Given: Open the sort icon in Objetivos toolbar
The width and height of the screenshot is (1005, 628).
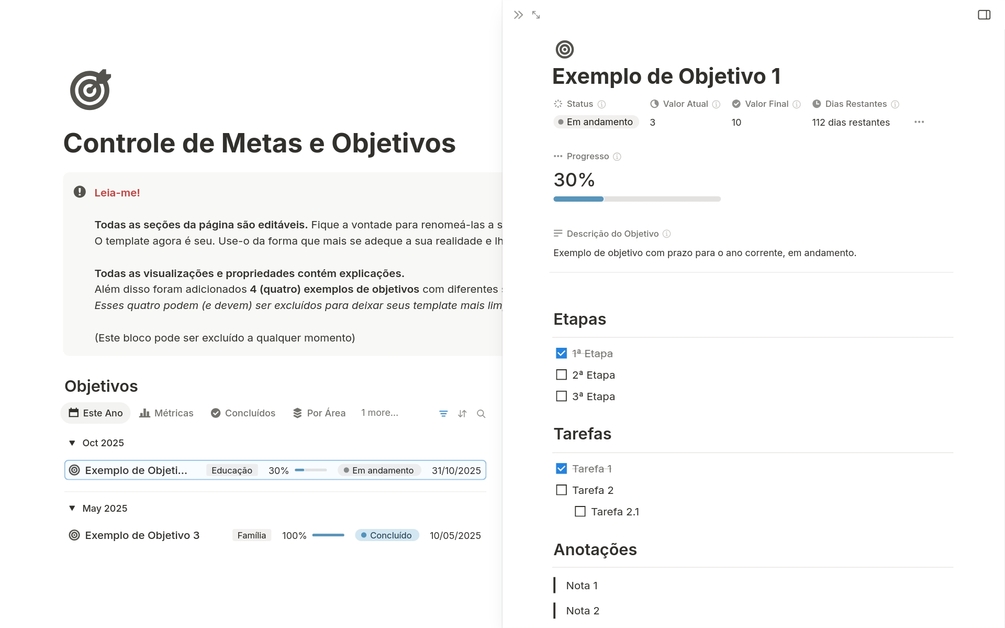Looking at the screenshot, I should (462, 413).
